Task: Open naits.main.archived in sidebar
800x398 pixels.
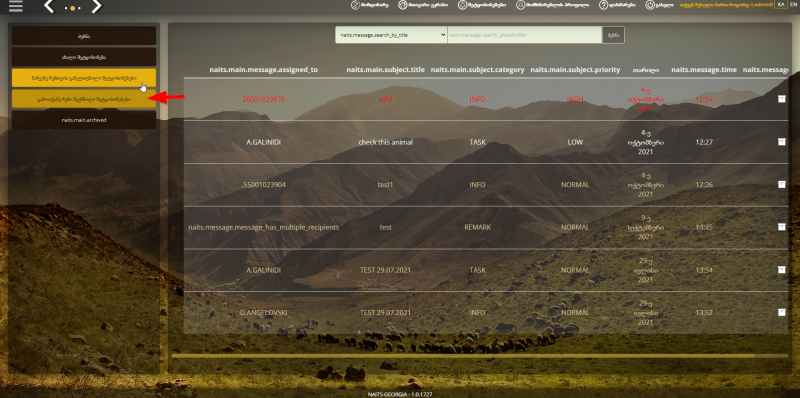Action: point(84,120)
